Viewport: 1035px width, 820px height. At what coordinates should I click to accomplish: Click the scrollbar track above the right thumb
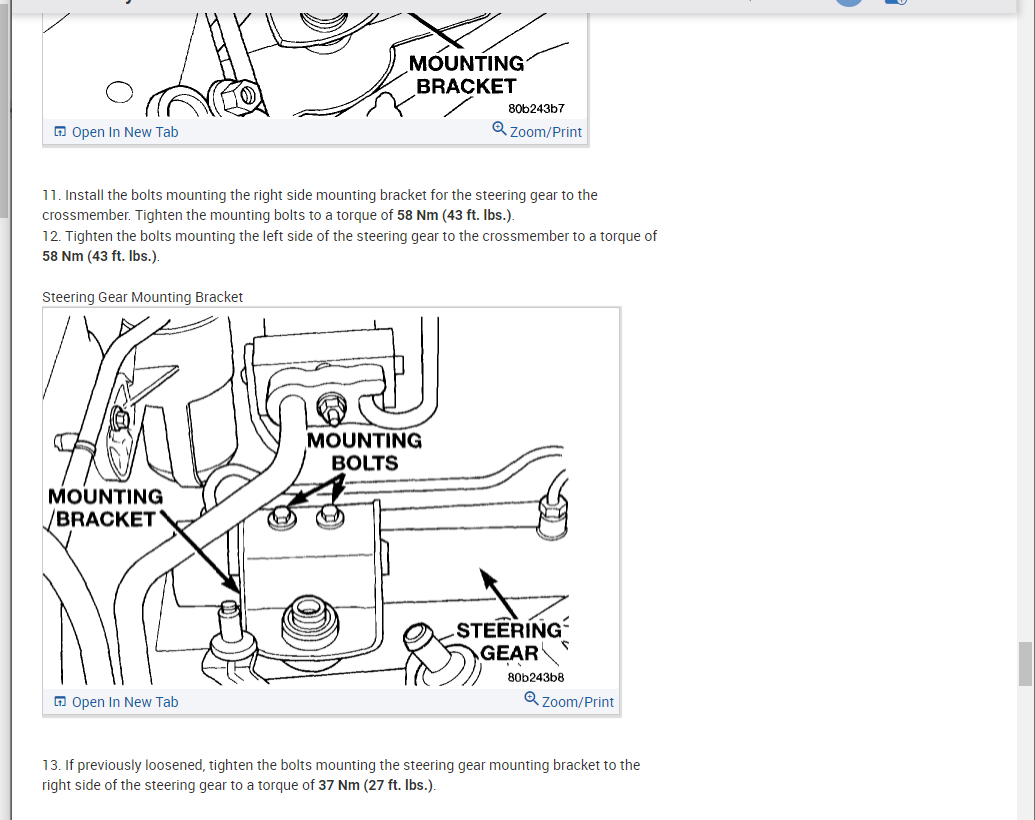click(x=1025, y=330)
